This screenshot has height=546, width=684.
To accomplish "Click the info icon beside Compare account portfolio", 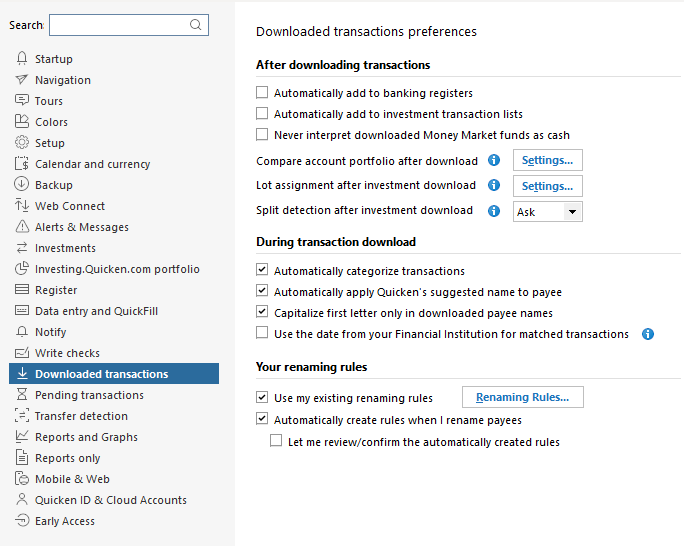I will [494, 161].
